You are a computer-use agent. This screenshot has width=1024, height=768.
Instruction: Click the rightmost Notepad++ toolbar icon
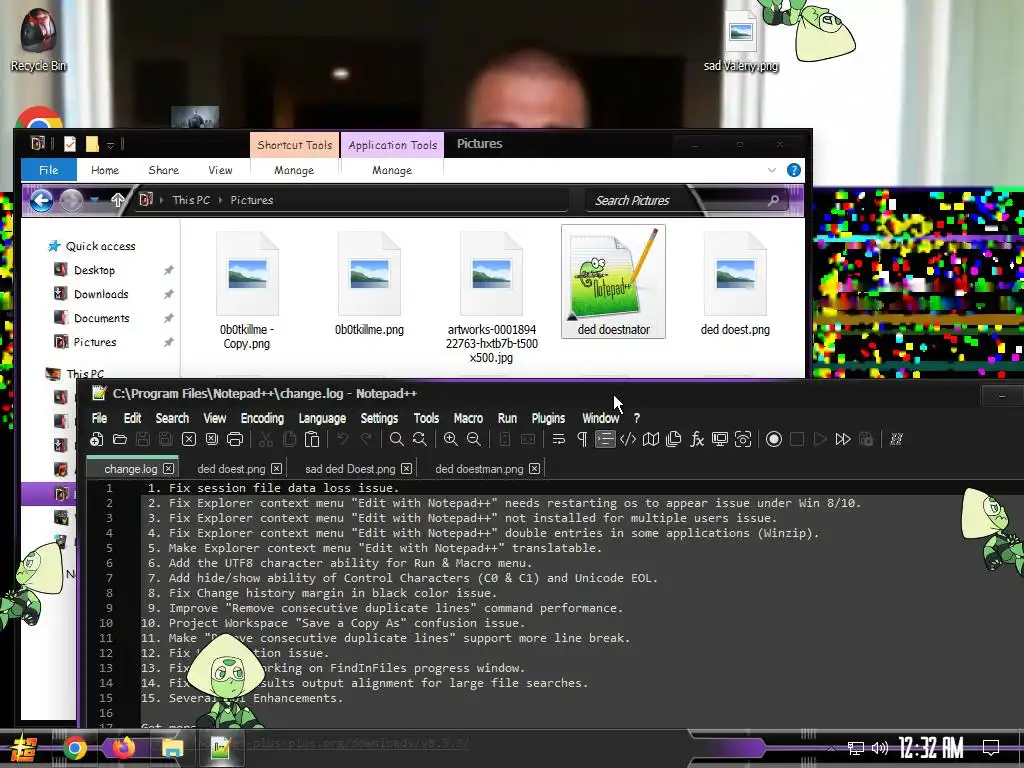(x=896, y=440)
